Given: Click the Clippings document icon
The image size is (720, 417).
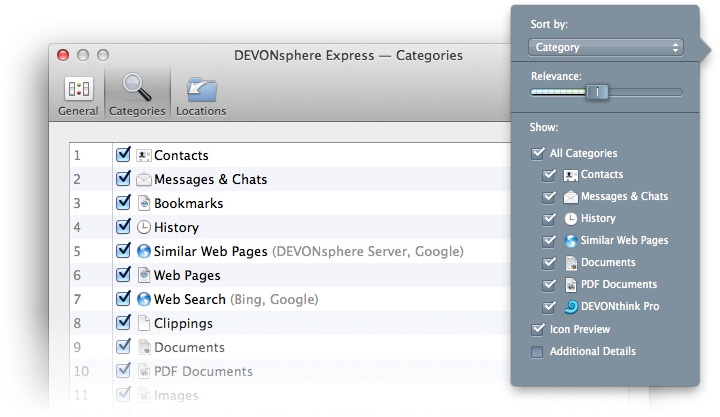Looking at the screenshot, I should click(x=143, y=323).
